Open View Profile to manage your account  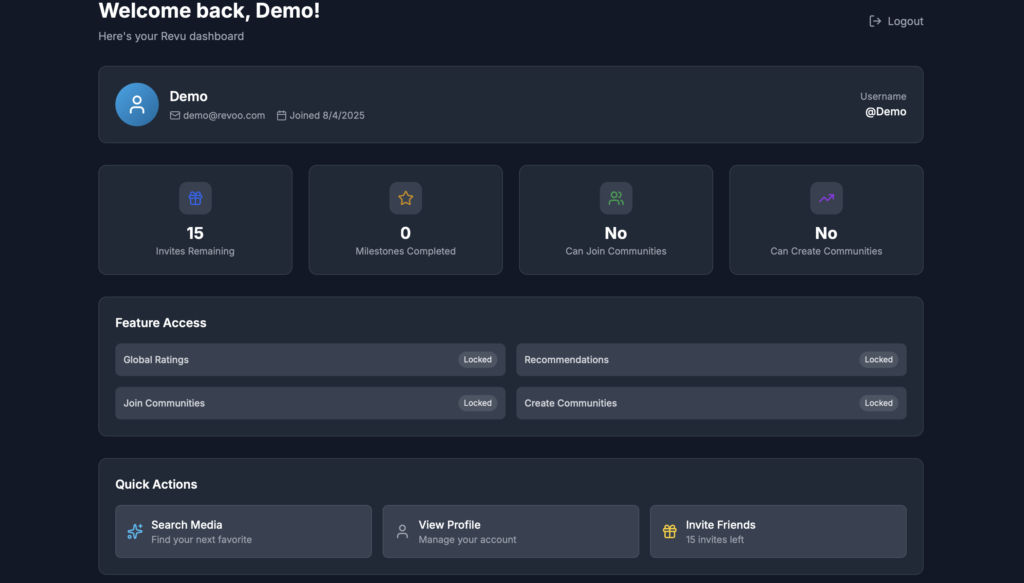click(510, 531)
